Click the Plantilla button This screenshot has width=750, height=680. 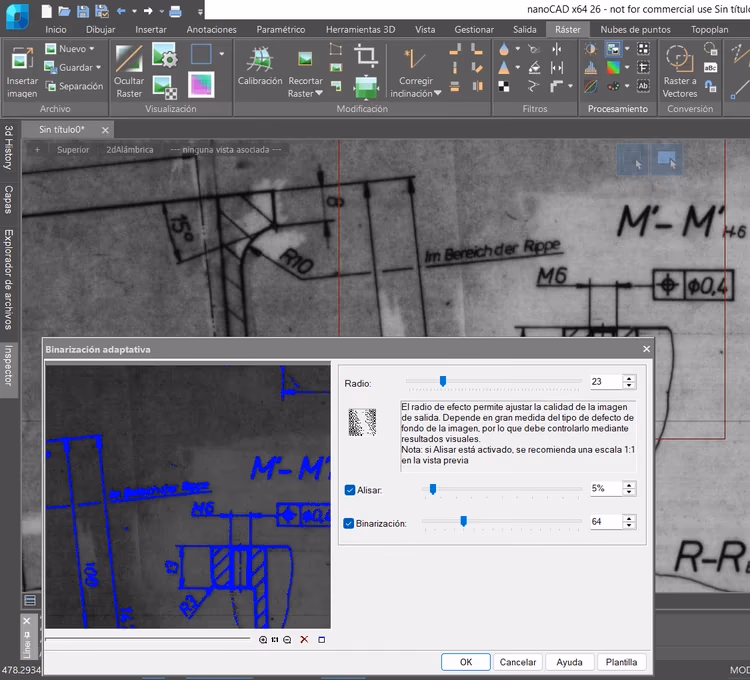pos(621,662)
